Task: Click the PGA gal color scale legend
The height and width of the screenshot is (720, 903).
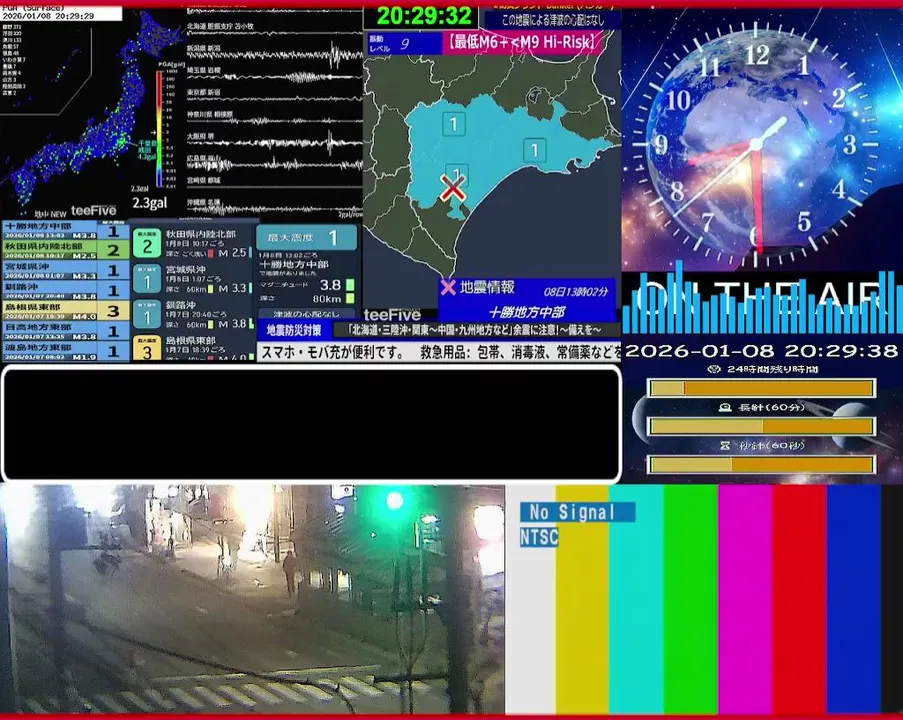Action: [x=160, y=130]
